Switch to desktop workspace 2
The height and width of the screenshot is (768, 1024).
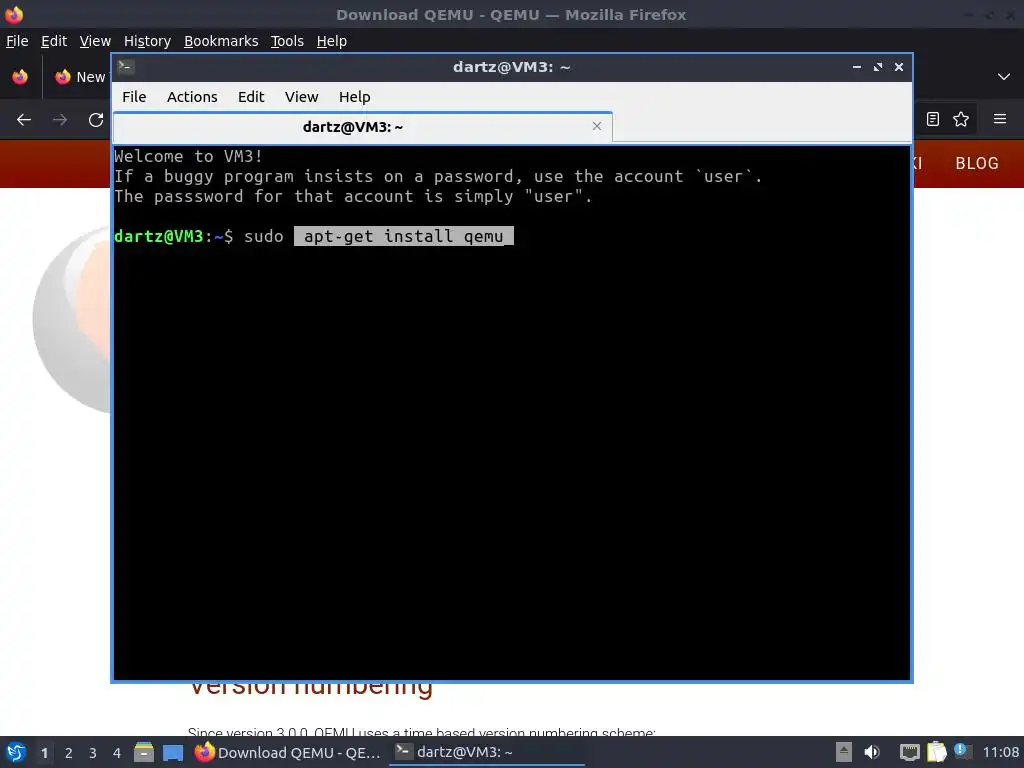[x=69, y=753]
